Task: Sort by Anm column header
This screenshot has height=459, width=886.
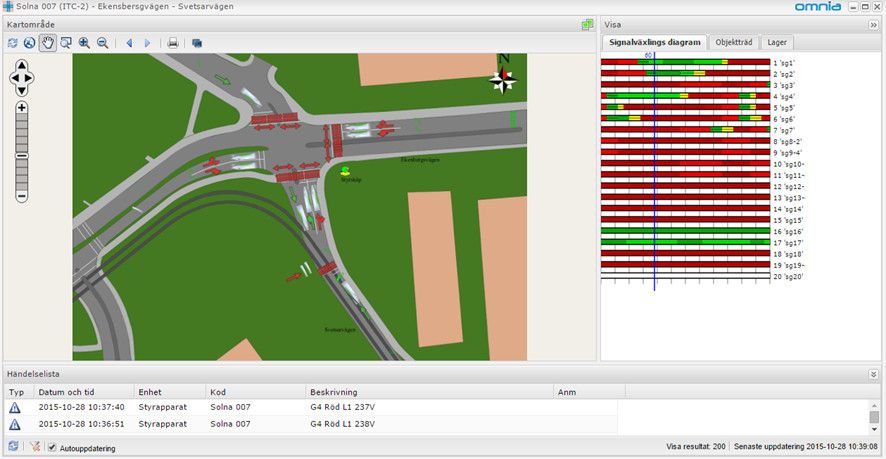Action: pyautogui.click(x=589, y=392)
